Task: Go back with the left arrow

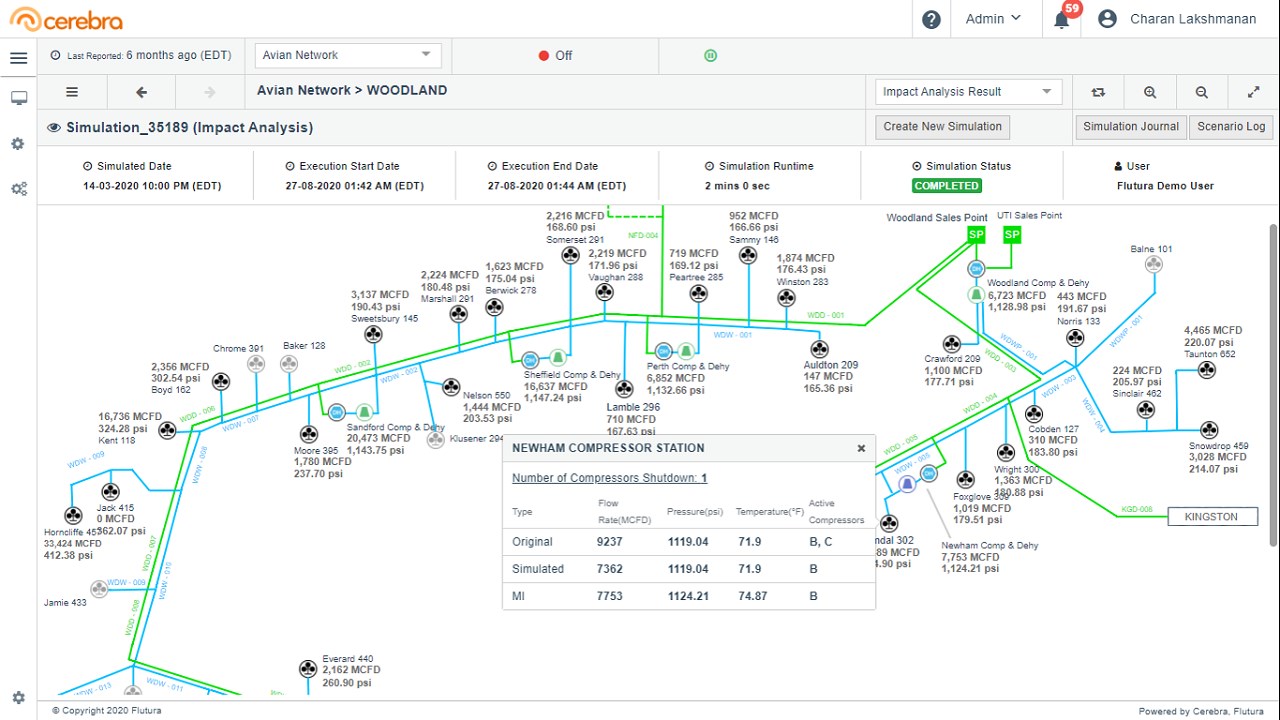Action: [141, 92]
